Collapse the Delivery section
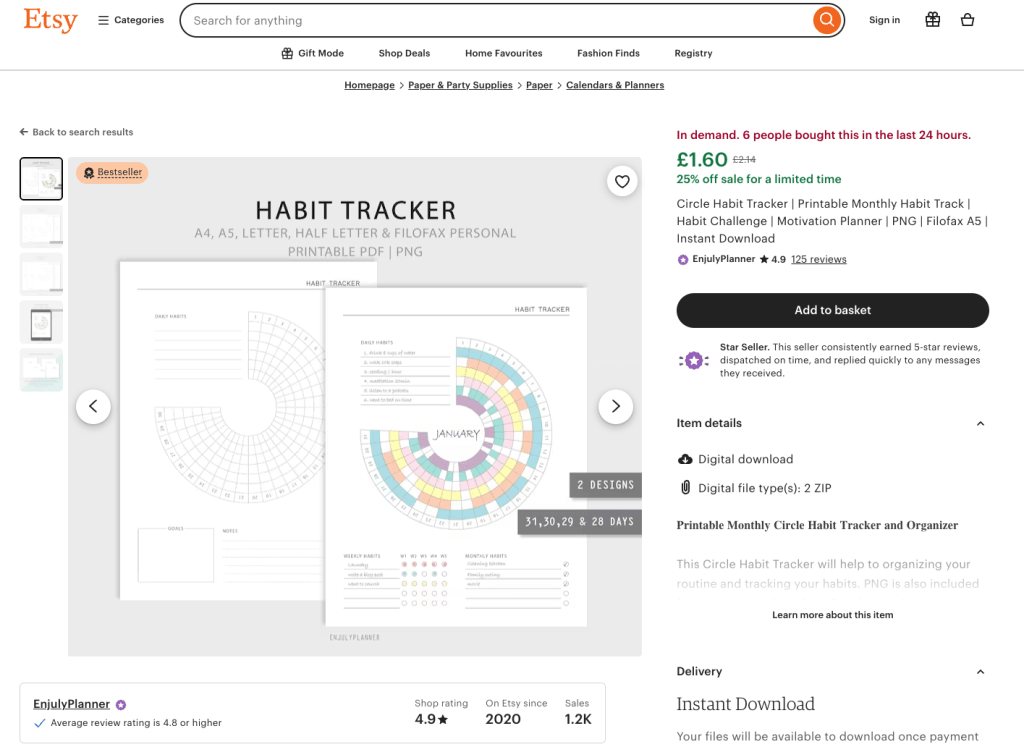This screenshot has height=747, width=1024. click(980, 671)
